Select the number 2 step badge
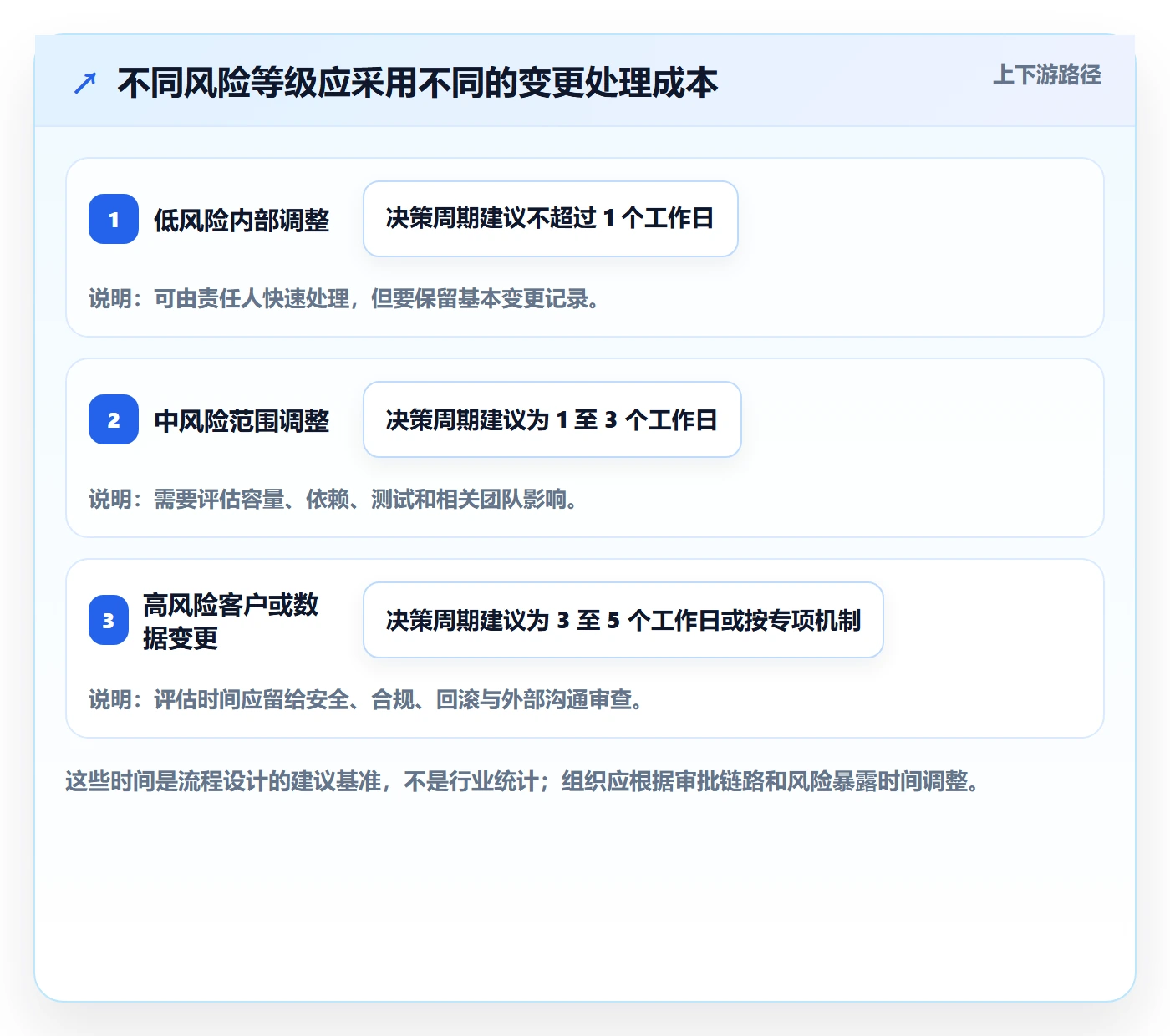 click(x=114, y=419)
